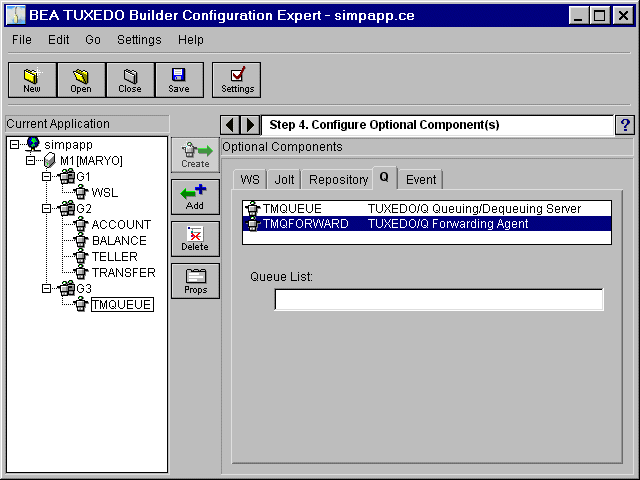
Task: Switch to the Jolt tab
Action: [x=284, y=180]
